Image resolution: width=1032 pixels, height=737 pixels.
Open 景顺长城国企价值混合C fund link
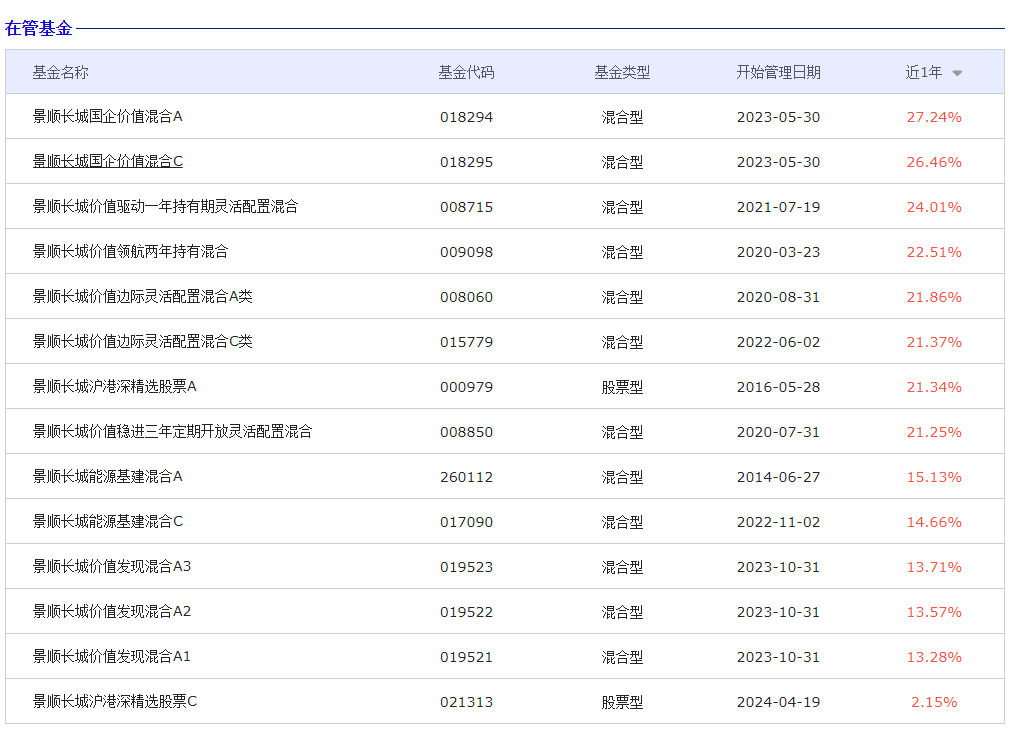(x=107, y=162)
